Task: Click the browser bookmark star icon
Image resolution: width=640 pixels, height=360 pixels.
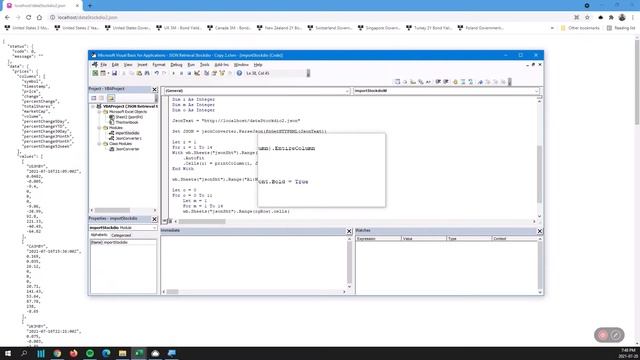Action: [x=587, y=18]
